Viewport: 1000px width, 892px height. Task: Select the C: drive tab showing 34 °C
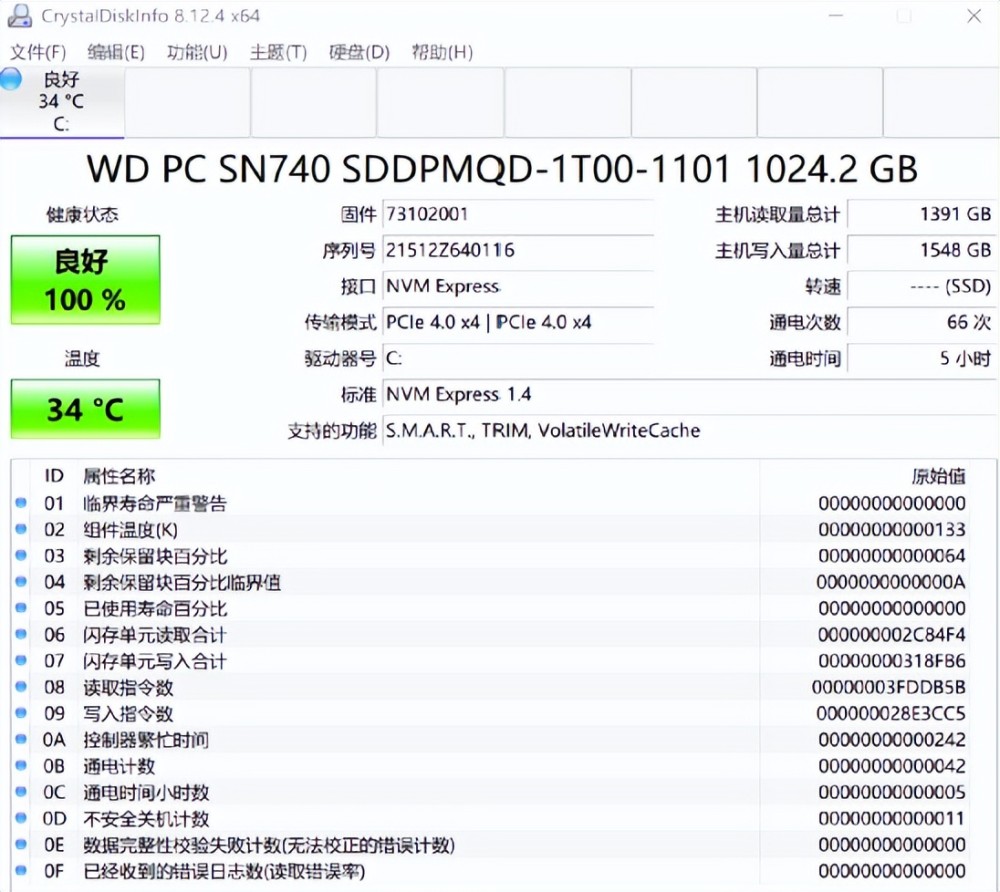click(x=62, y=102)
